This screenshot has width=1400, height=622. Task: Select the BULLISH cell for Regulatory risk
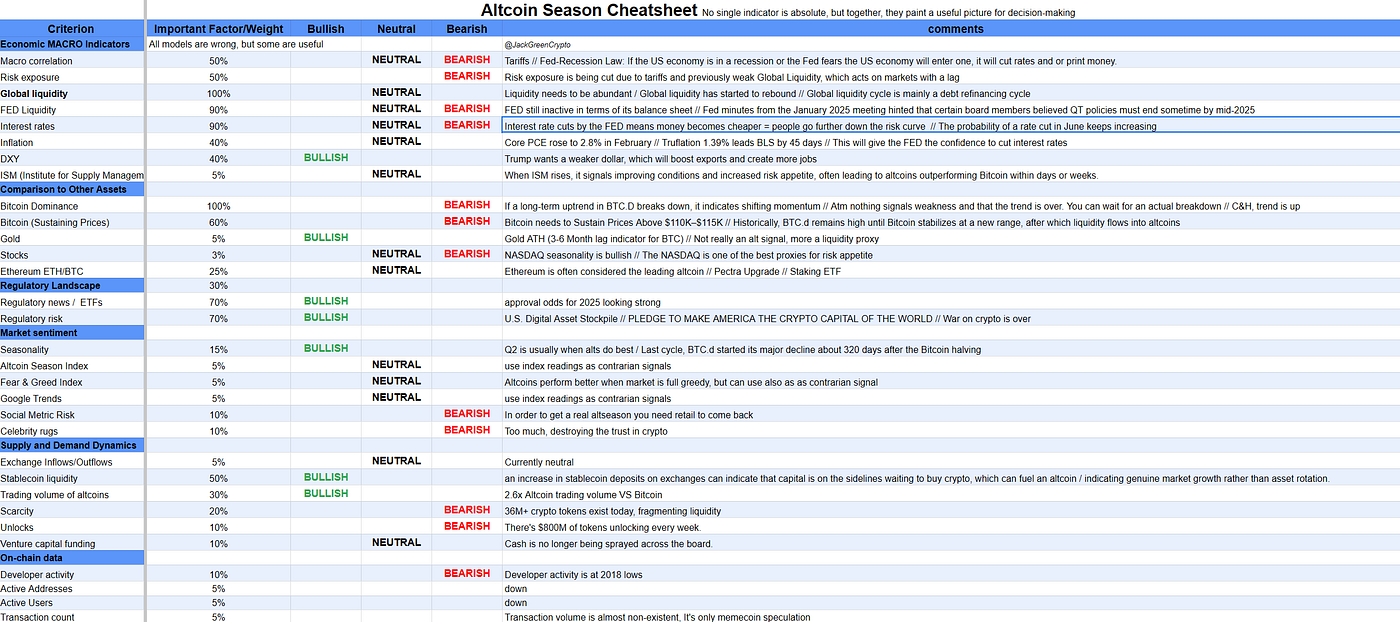[326, 317]
